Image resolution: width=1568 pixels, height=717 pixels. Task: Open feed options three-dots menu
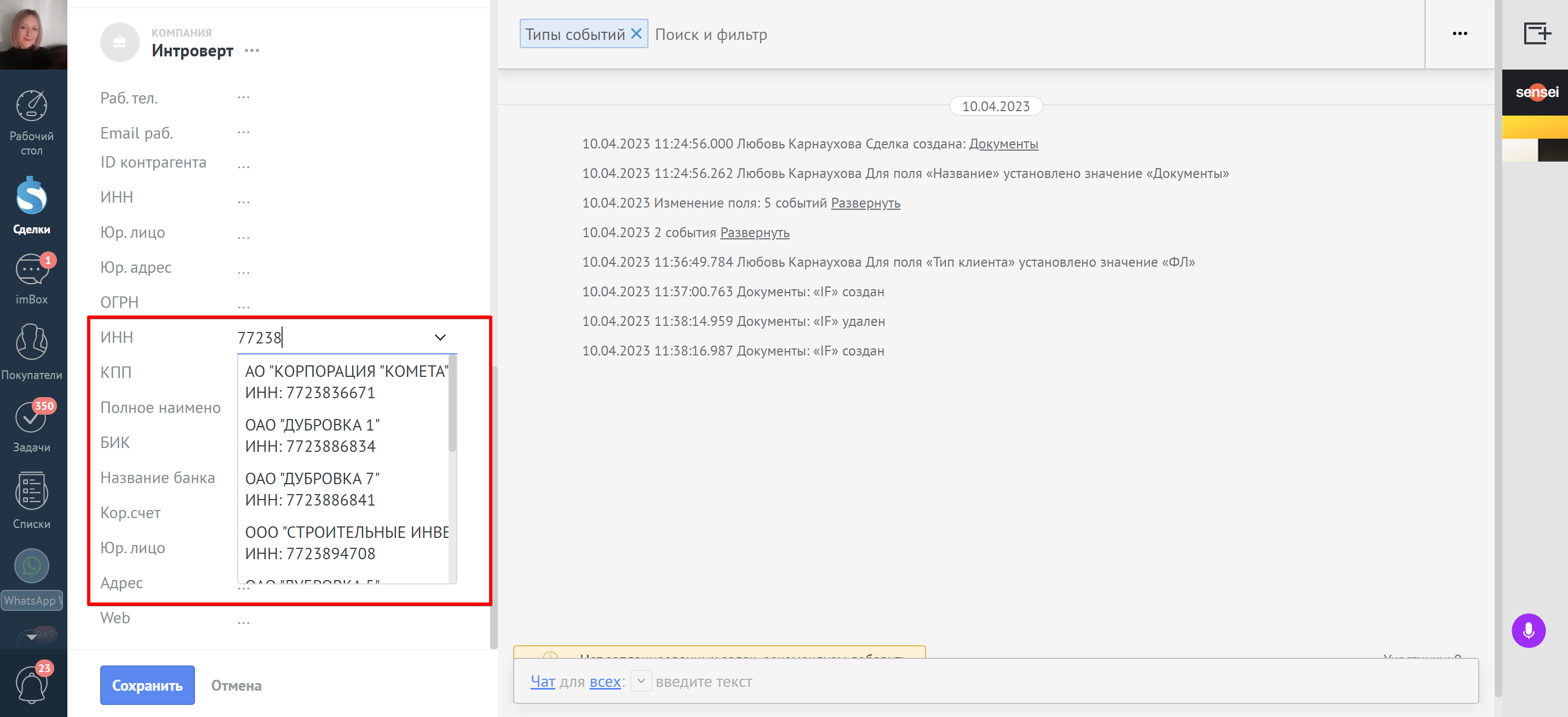click(1459, 33)
